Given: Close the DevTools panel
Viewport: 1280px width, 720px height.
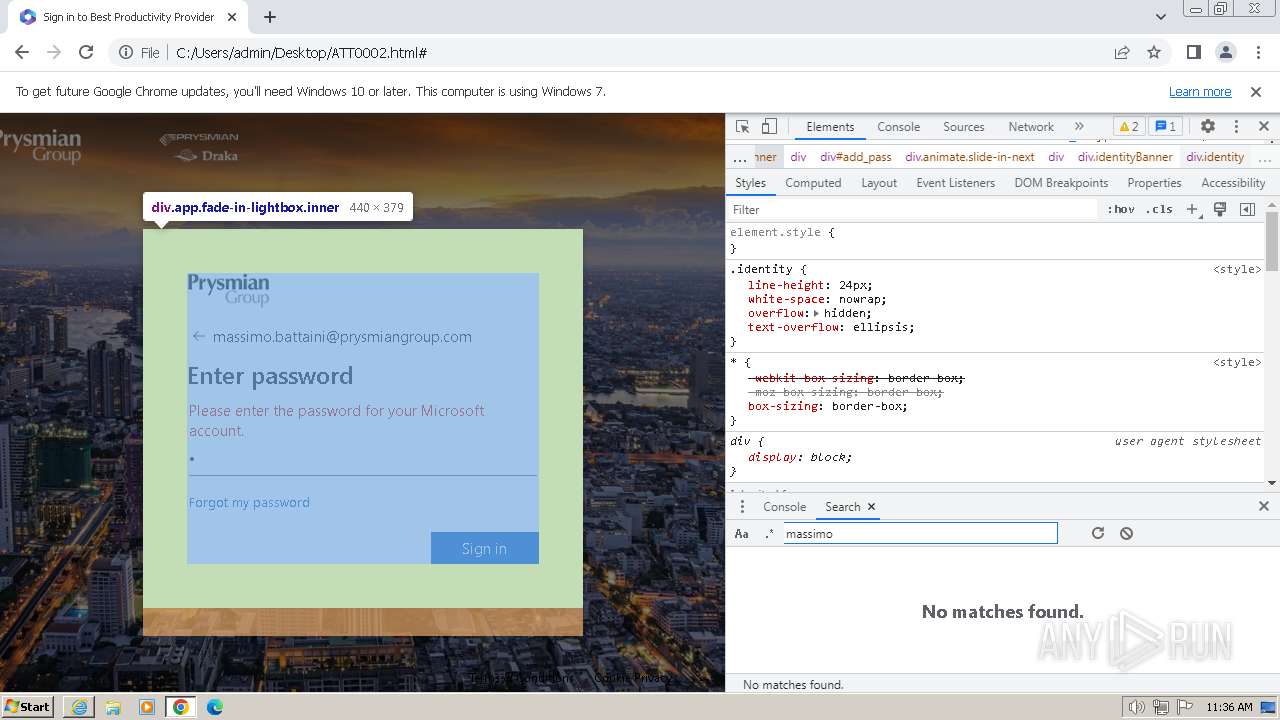Looking at the screenshot, I should [x=1264, y=127].
